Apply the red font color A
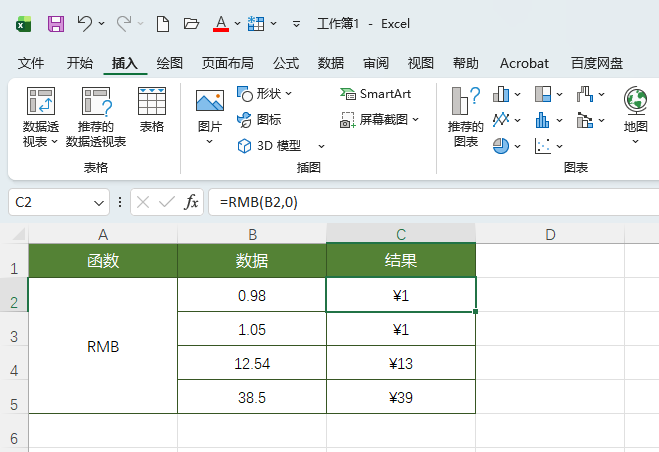The image size is (659, 452). click(221, 24)
